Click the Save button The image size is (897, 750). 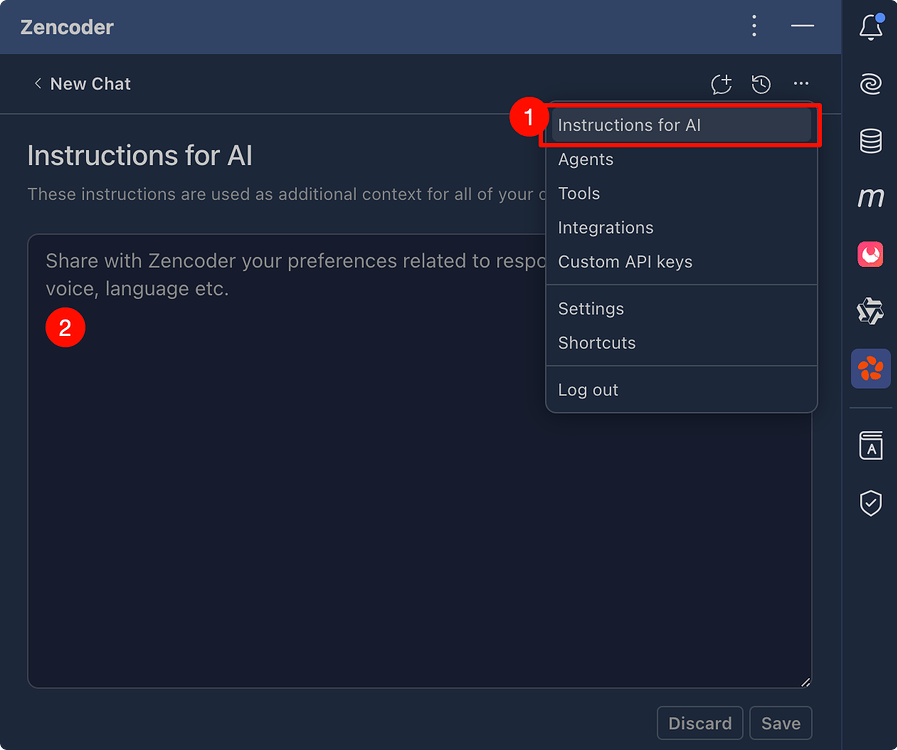[780, 723]
